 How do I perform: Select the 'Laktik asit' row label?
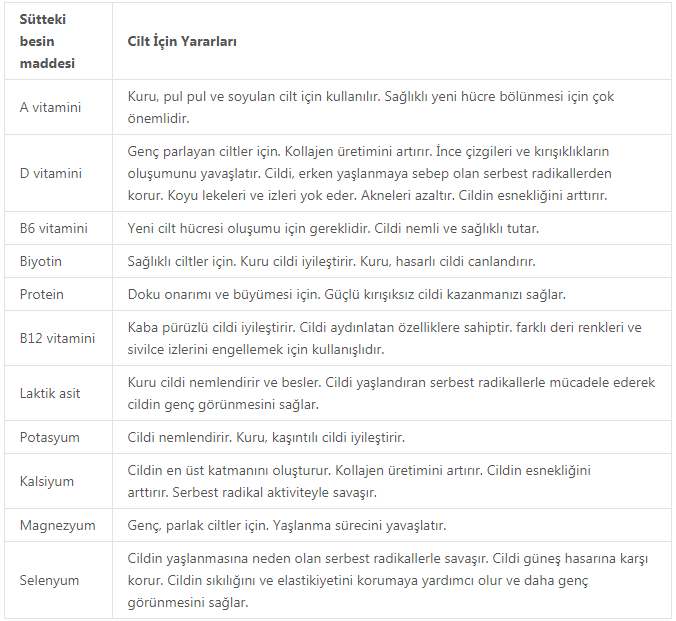pos(50,393)
